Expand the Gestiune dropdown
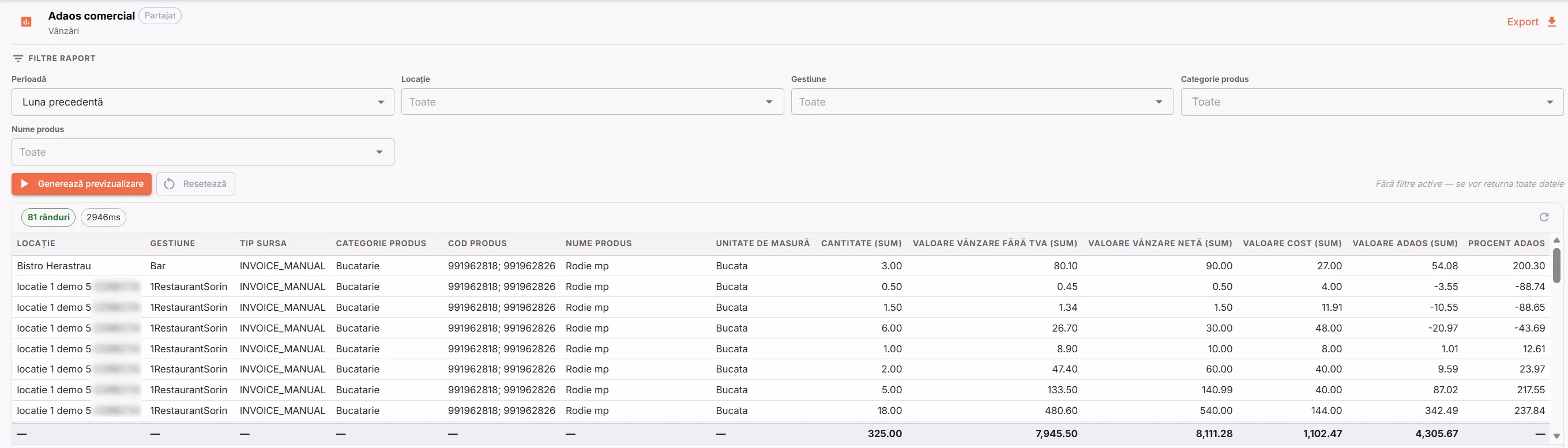1568x448 pixels. 982,102
